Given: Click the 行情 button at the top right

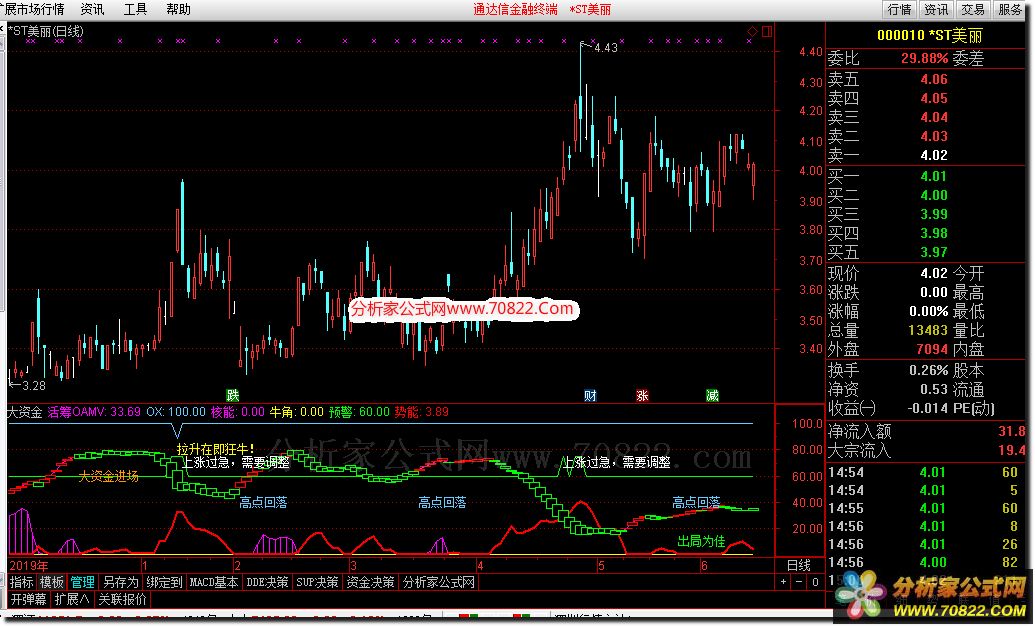Looking at the screenshot, I should pyautogui.click(x=900, y=9).
